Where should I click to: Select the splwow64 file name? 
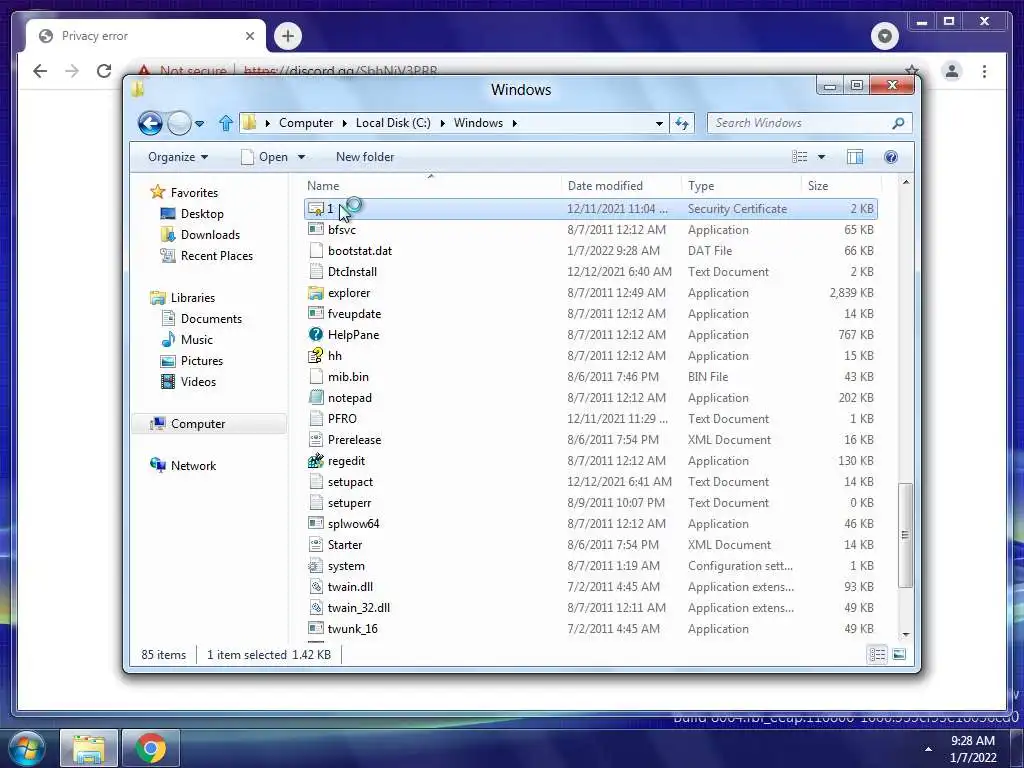tap(353, 524)
